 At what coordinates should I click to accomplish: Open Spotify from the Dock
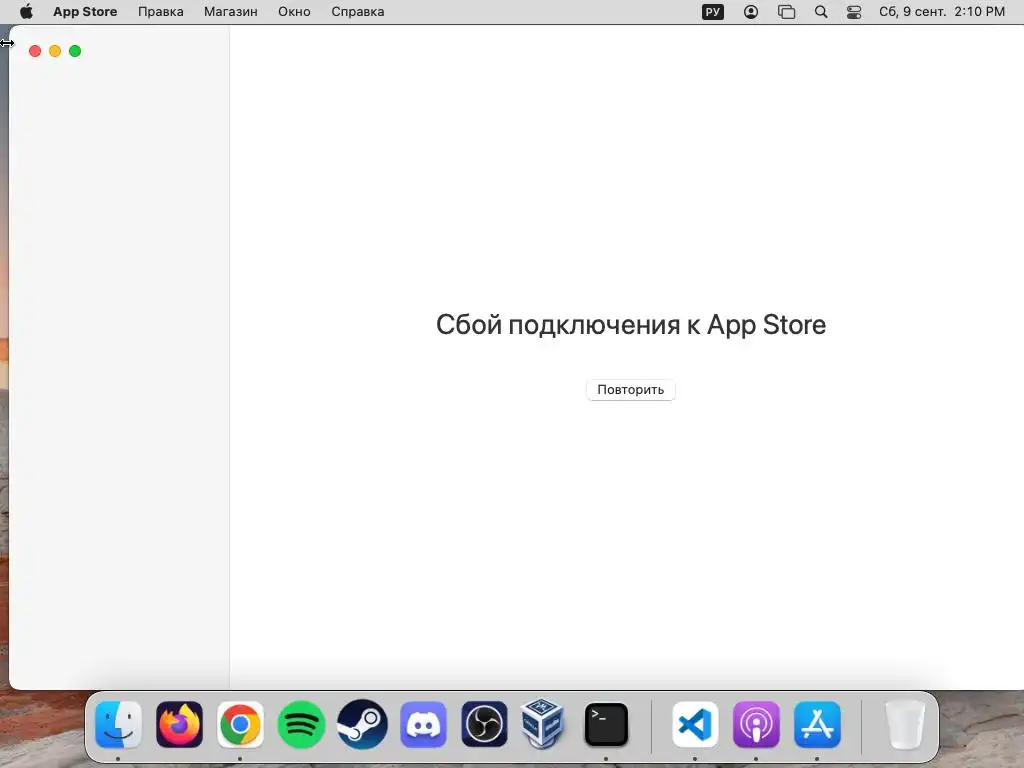coord(301,724)
